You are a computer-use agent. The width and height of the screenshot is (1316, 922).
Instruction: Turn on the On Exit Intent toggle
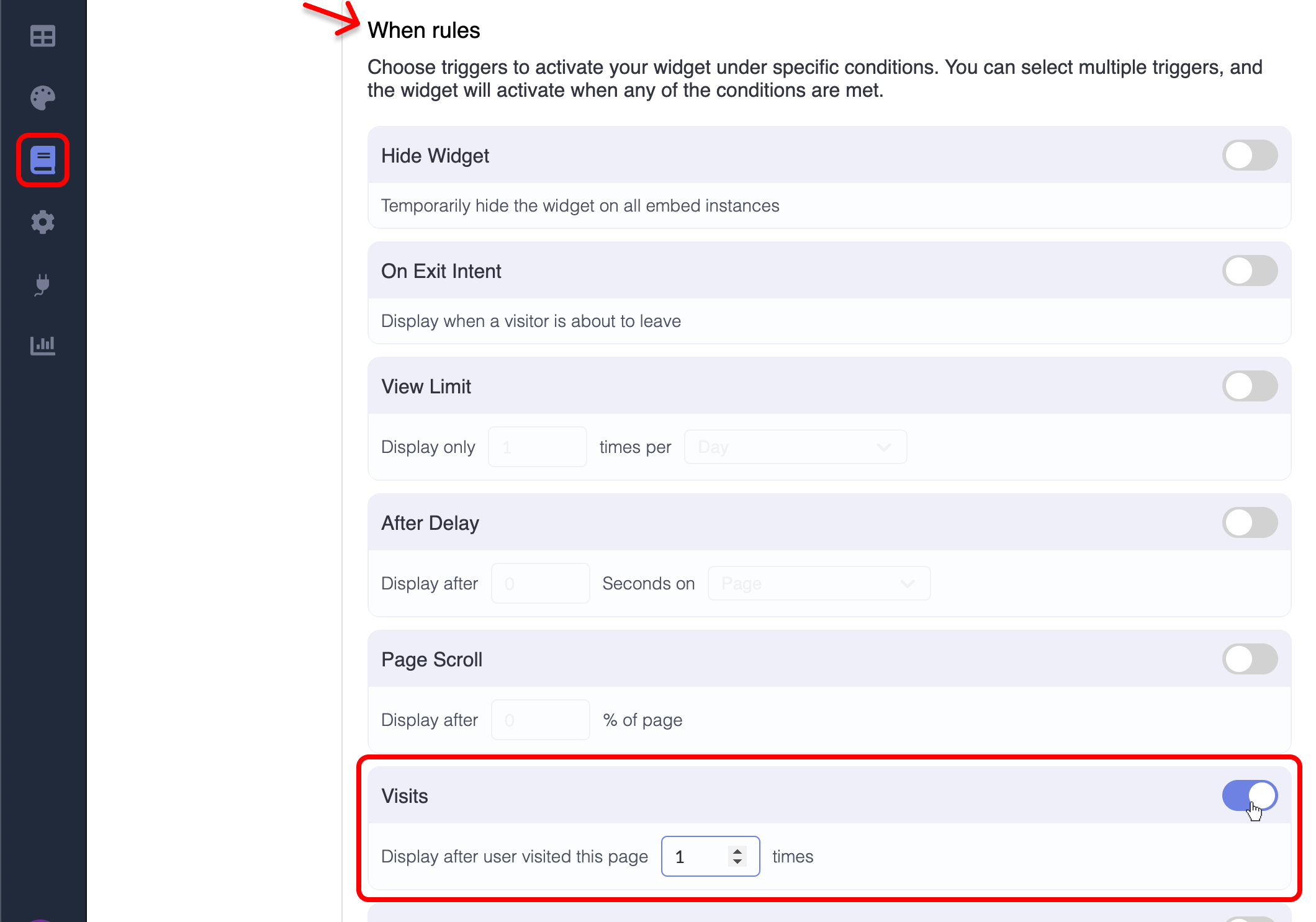[1250, 271]
